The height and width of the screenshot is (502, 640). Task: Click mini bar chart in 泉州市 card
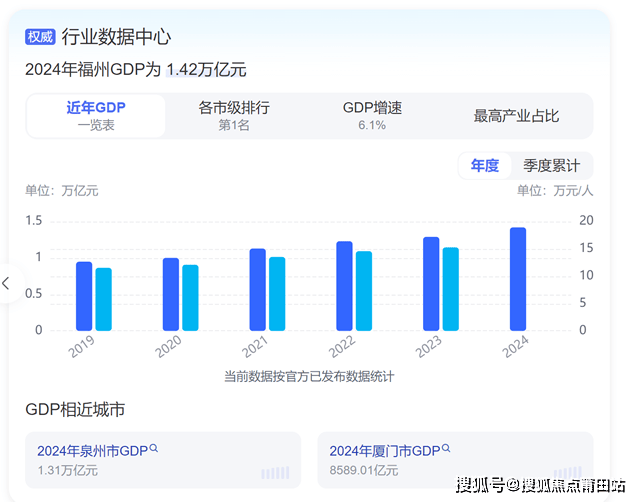276,473
